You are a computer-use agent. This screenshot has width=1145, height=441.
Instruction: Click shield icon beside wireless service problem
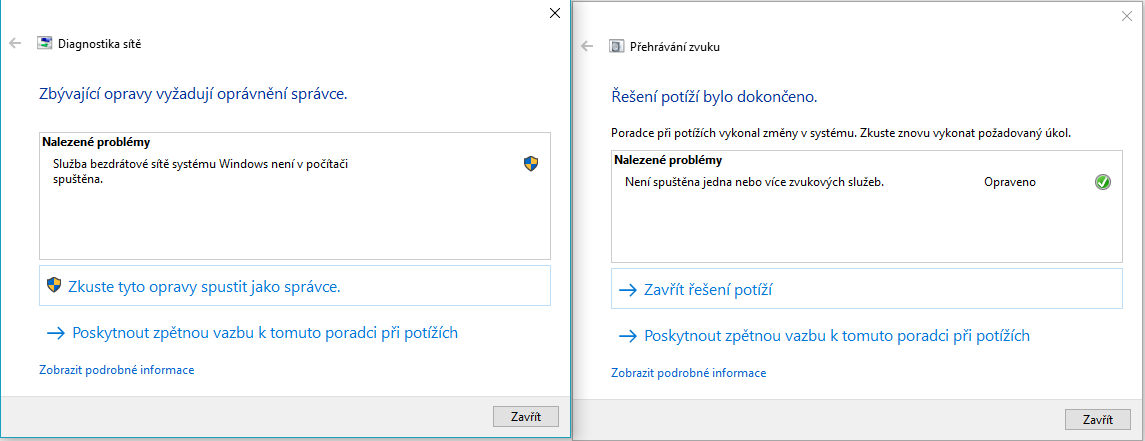[531, 163]
